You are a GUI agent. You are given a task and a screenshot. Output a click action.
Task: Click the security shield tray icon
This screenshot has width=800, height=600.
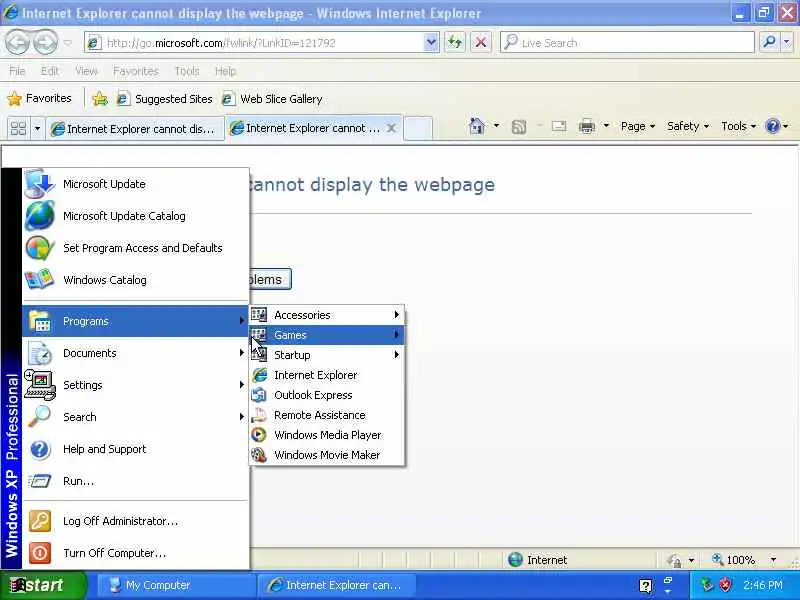pyautogui.click(x=726, y=585)
